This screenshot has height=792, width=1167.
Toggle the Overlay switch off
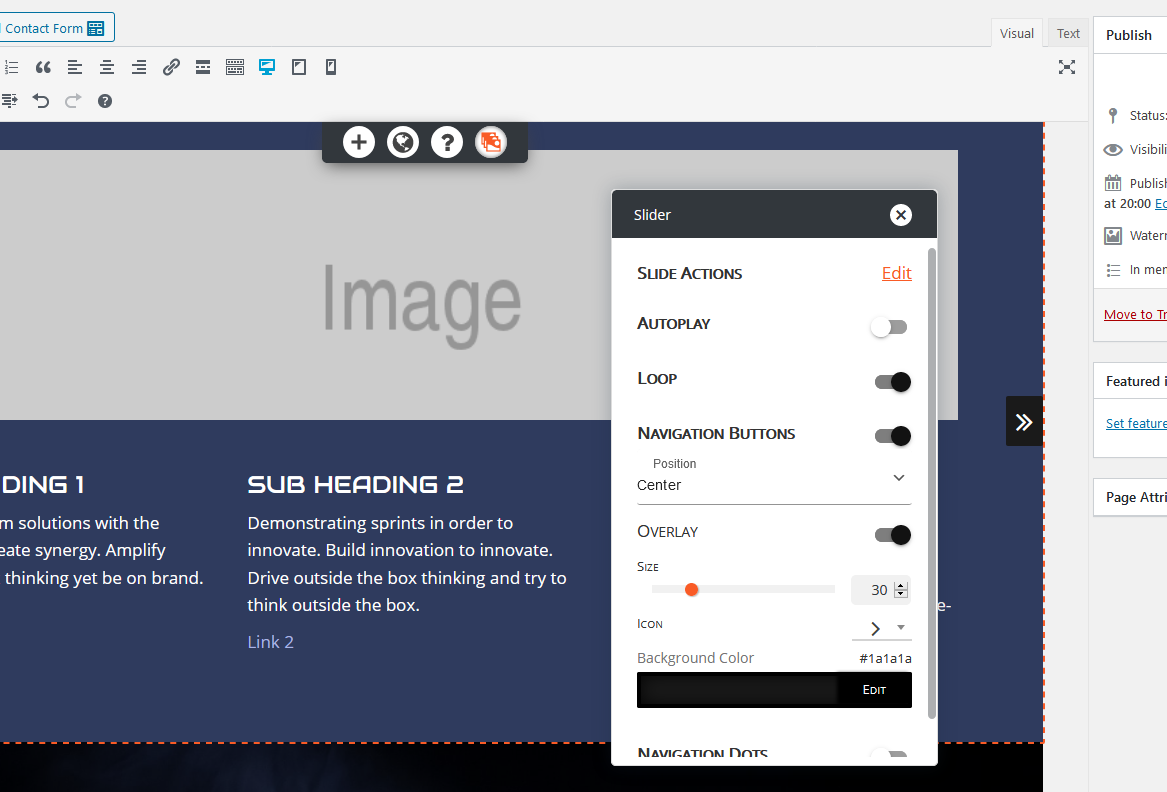[x=892, y=535]
